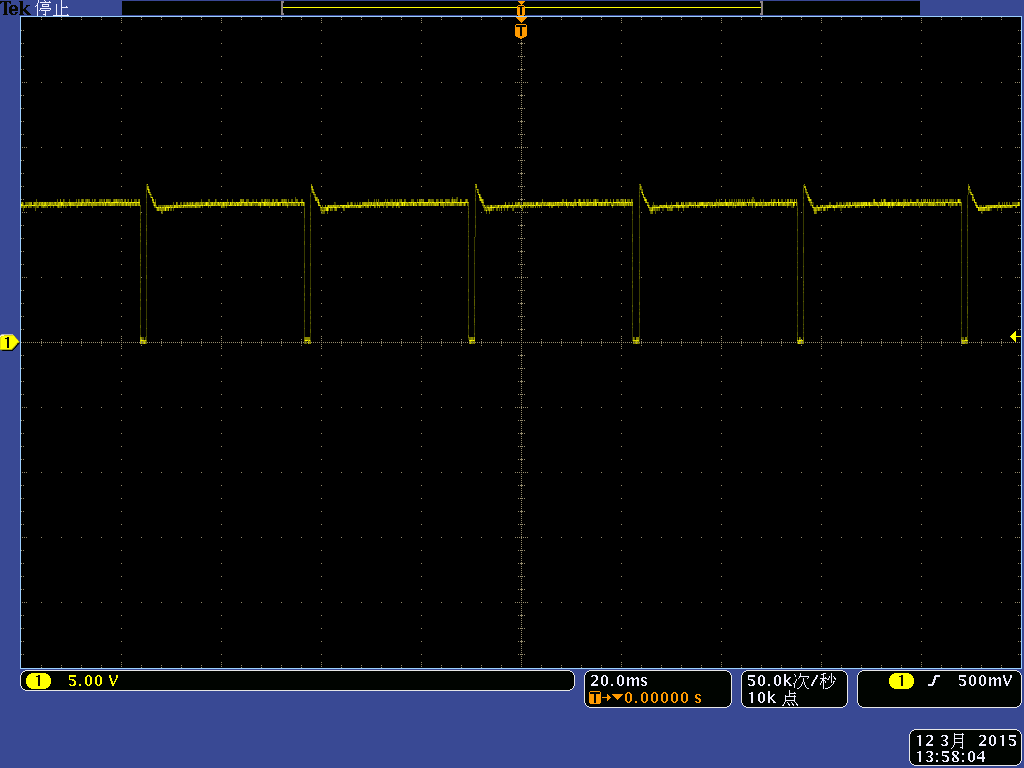Click the 停止 acquisition status text
The image size is (1024, 768).
tap(52, 8)
